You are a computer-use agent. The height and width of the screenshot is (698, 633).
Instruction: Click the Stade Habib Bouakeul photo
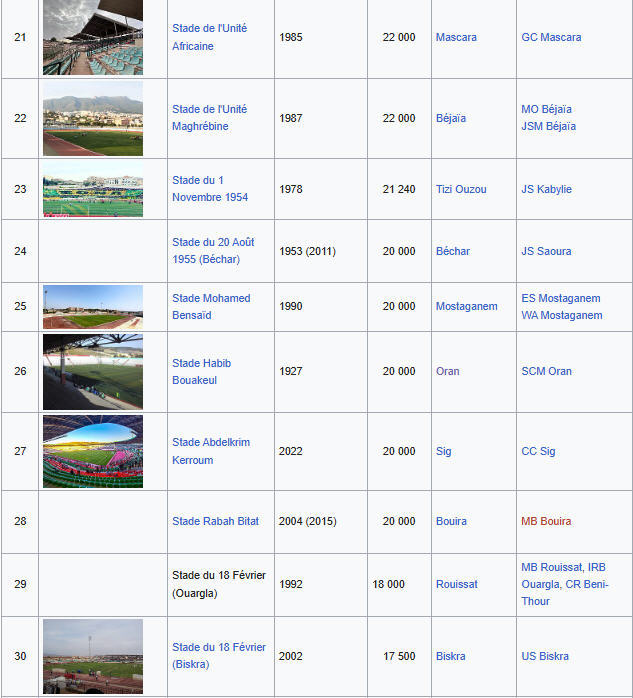pyautogui.click(x=93, y=372)
